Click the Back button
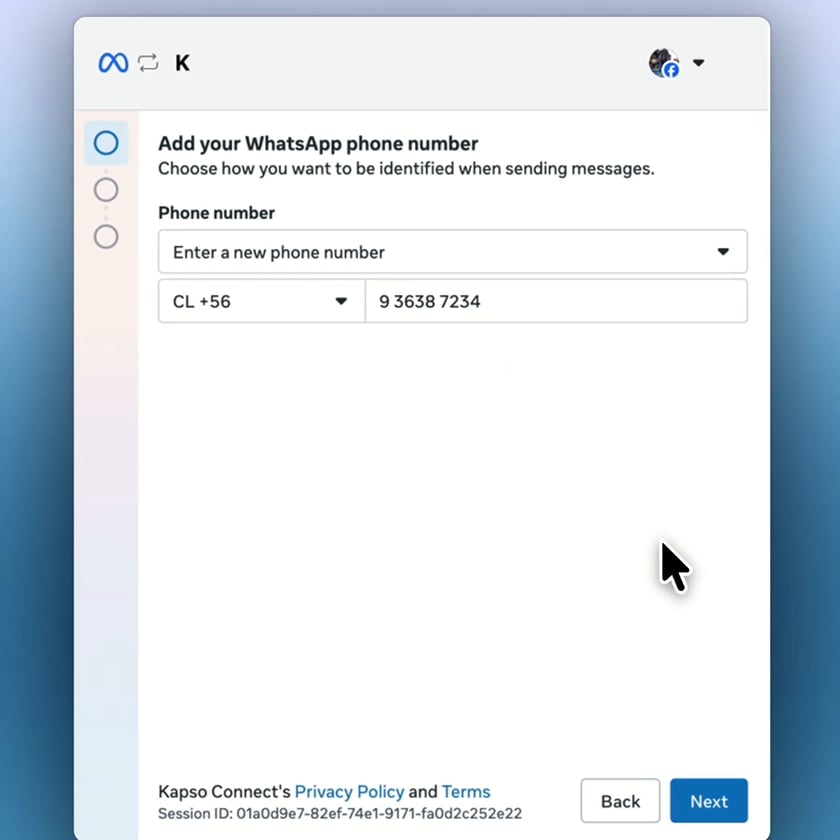Viewport: 840px width, 840px height. pos(620,801)
